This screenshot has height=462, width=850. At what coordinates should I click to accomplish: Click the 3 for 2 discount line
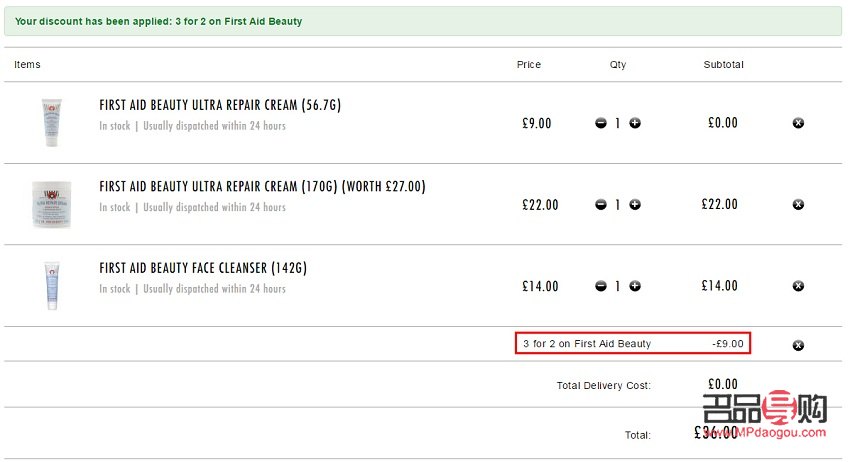coord(632,344)
